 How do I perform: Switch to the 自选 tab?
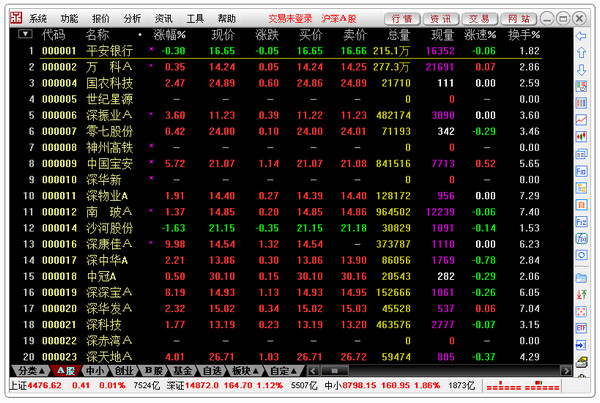click(212, 370)
